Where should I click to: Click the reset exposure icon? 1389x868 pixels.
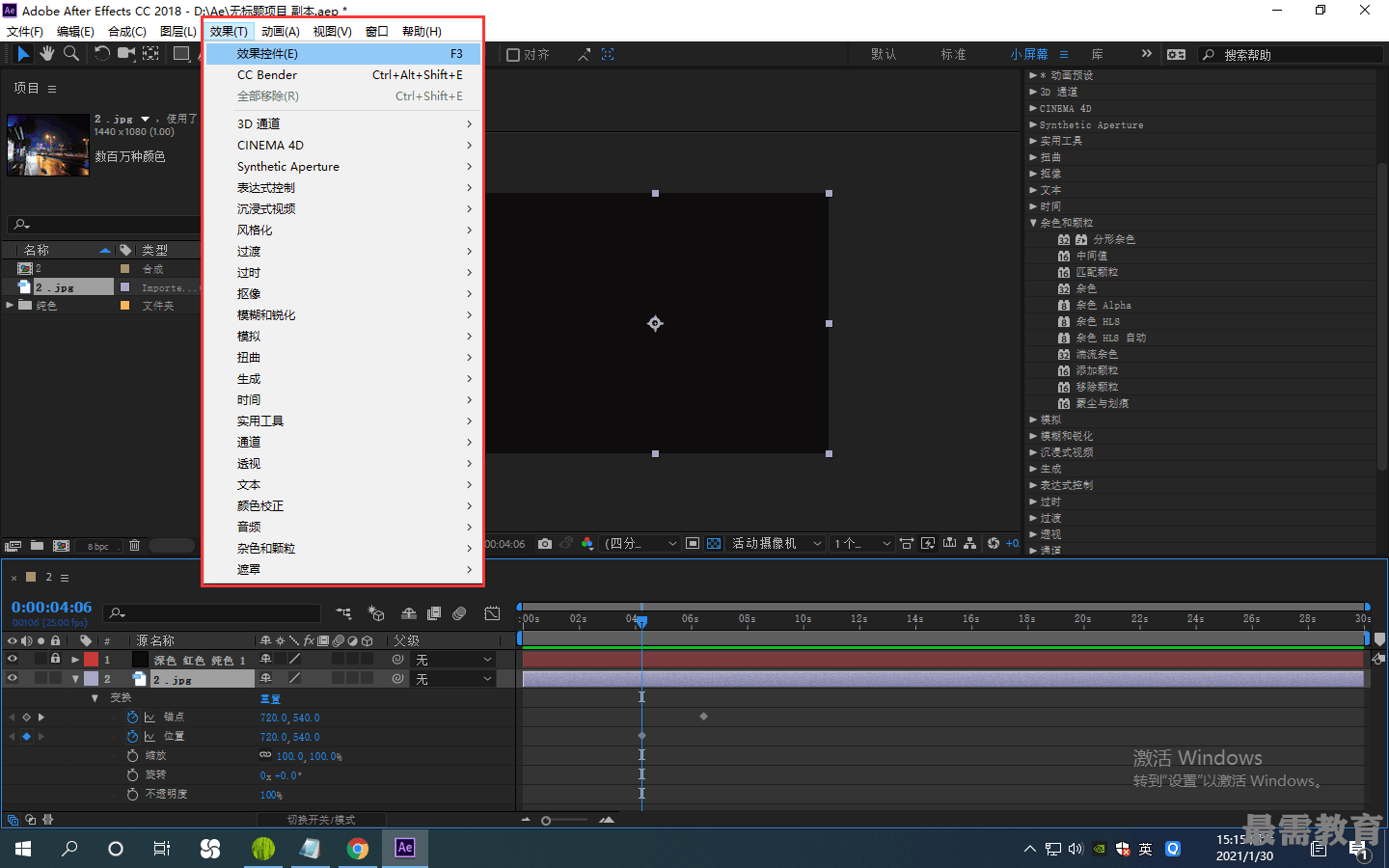[x=994, y=544]
